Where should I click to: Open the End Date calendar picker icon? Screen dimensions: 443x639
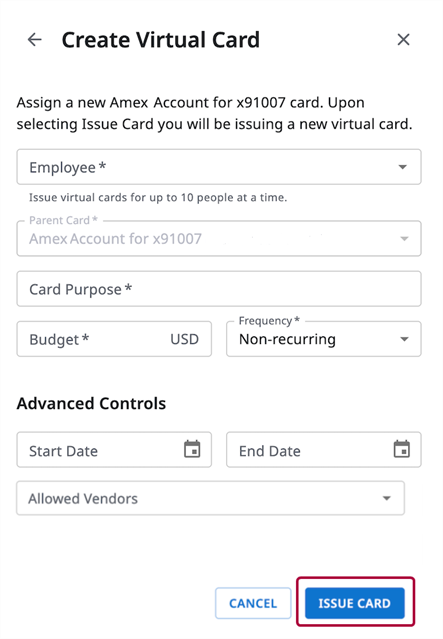tap(402, 449)
